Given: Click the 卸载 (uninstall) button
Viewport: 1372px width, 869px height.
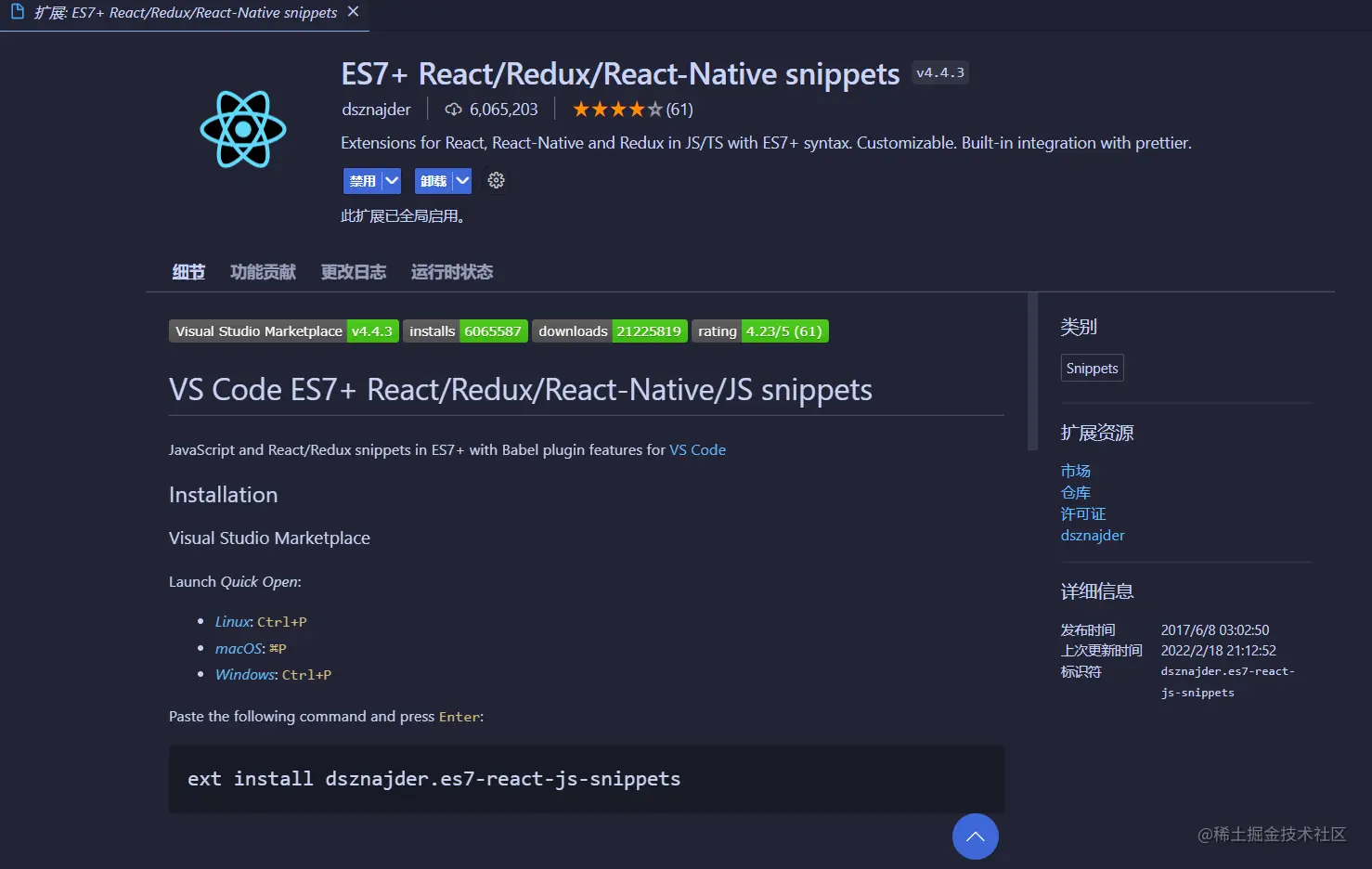Looking at the screenshot, I should (434, 181).
